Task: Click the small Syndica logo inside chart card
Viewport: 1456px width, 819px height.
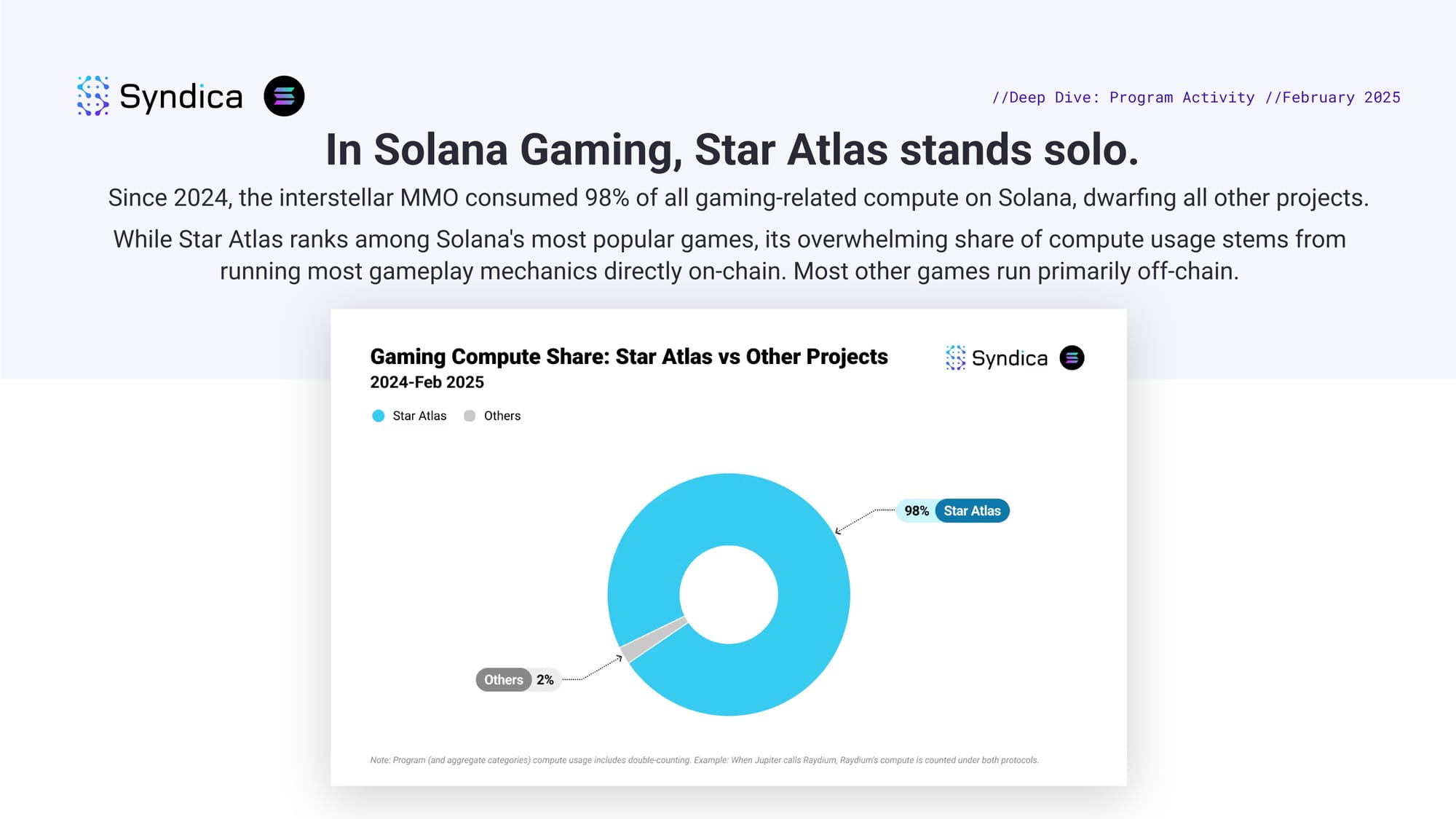Action: 996,357
